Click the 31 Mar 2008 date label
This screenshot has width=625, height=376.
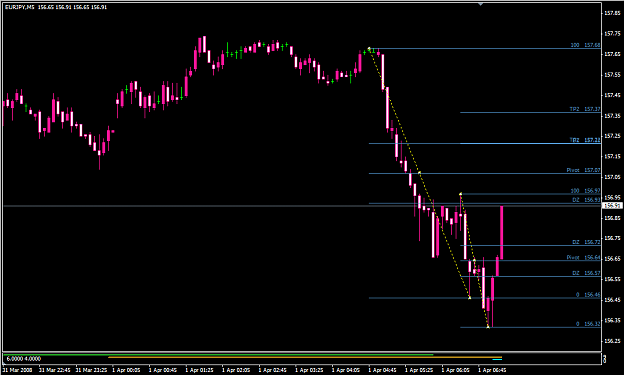[17, 370]
